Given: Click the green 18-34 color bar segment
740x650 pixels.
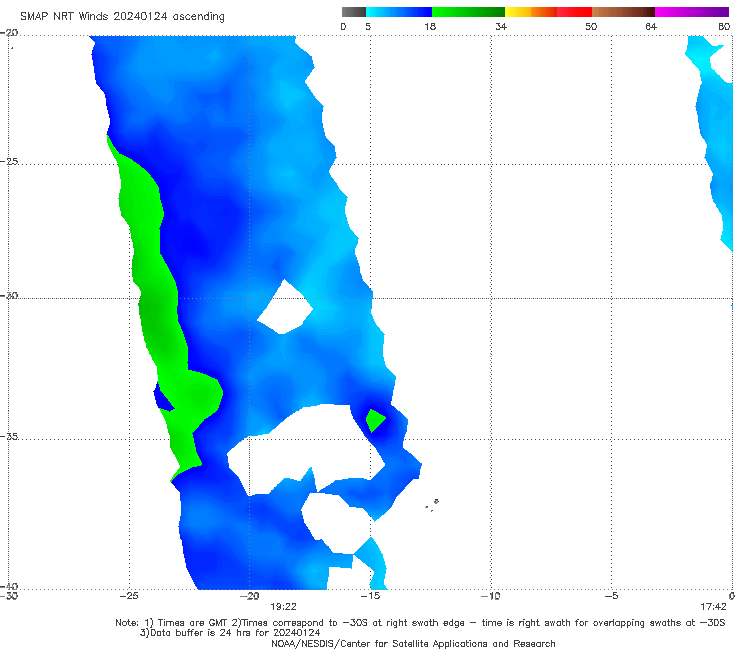Looking at the screenshot, I should click(x=468, y=12).
